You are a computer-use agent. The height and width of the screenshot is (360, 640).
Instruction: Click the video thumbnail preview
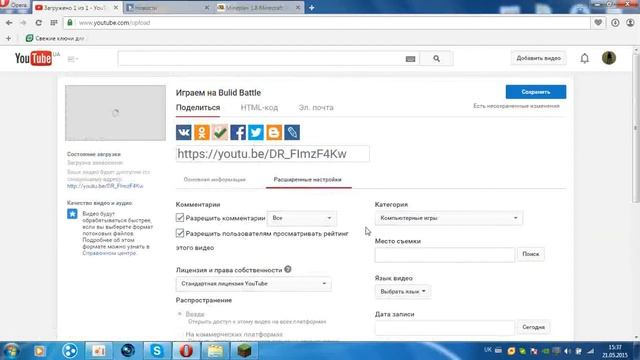point(116,113)
